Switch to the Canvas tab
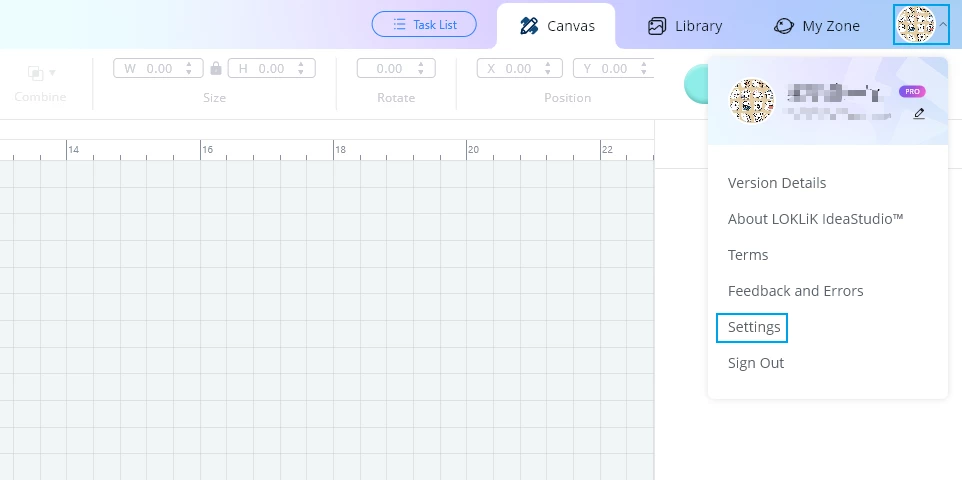Viewport: 962px width, 480px height. [x=556, y=26]
